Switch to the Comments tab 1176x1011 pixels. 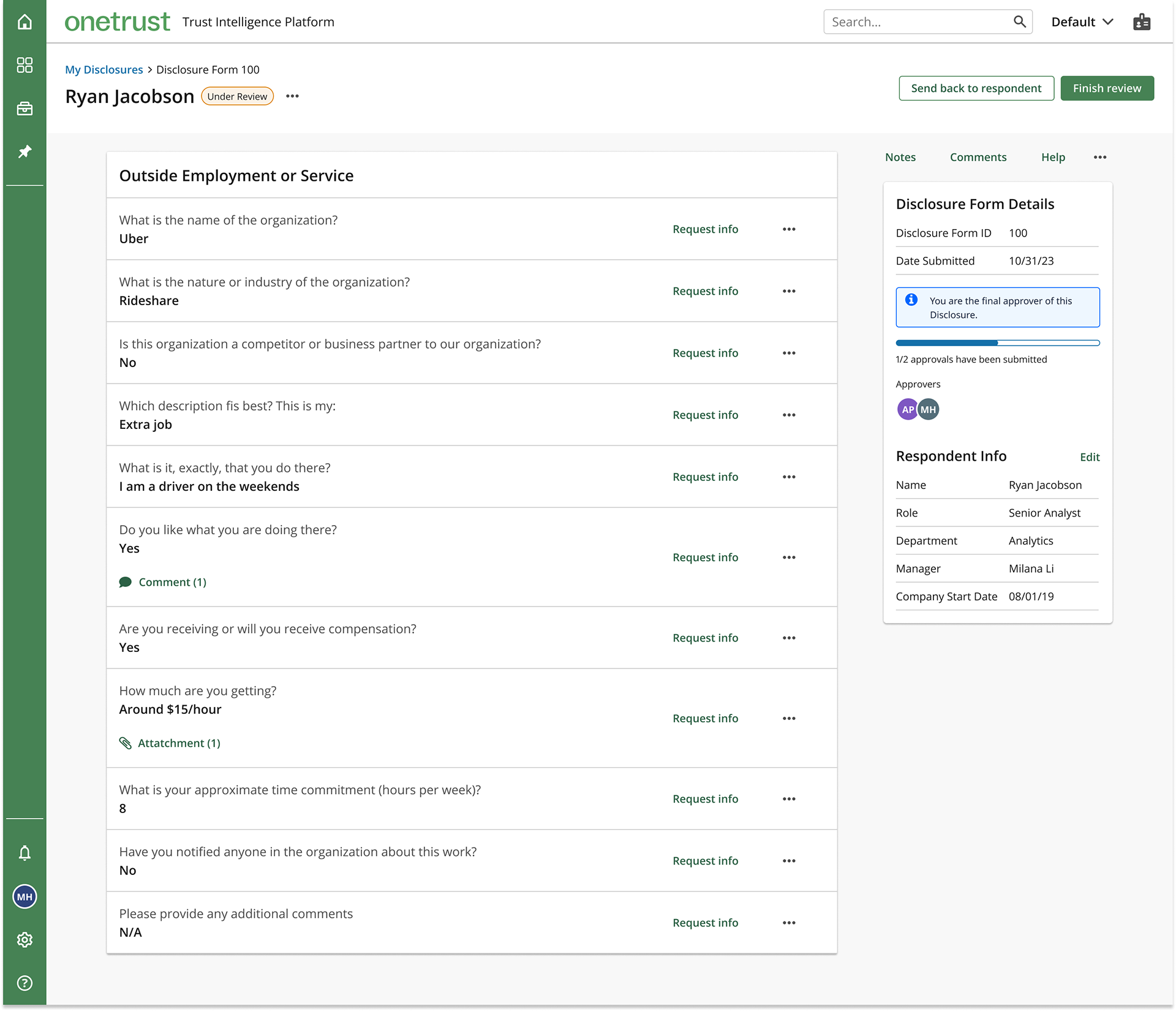point(978,157)
